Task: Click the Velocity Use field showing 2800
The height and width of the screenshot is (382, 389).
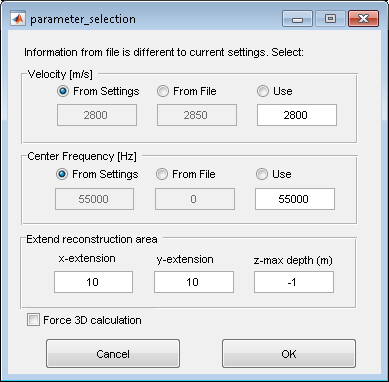Action: [297, 115]
